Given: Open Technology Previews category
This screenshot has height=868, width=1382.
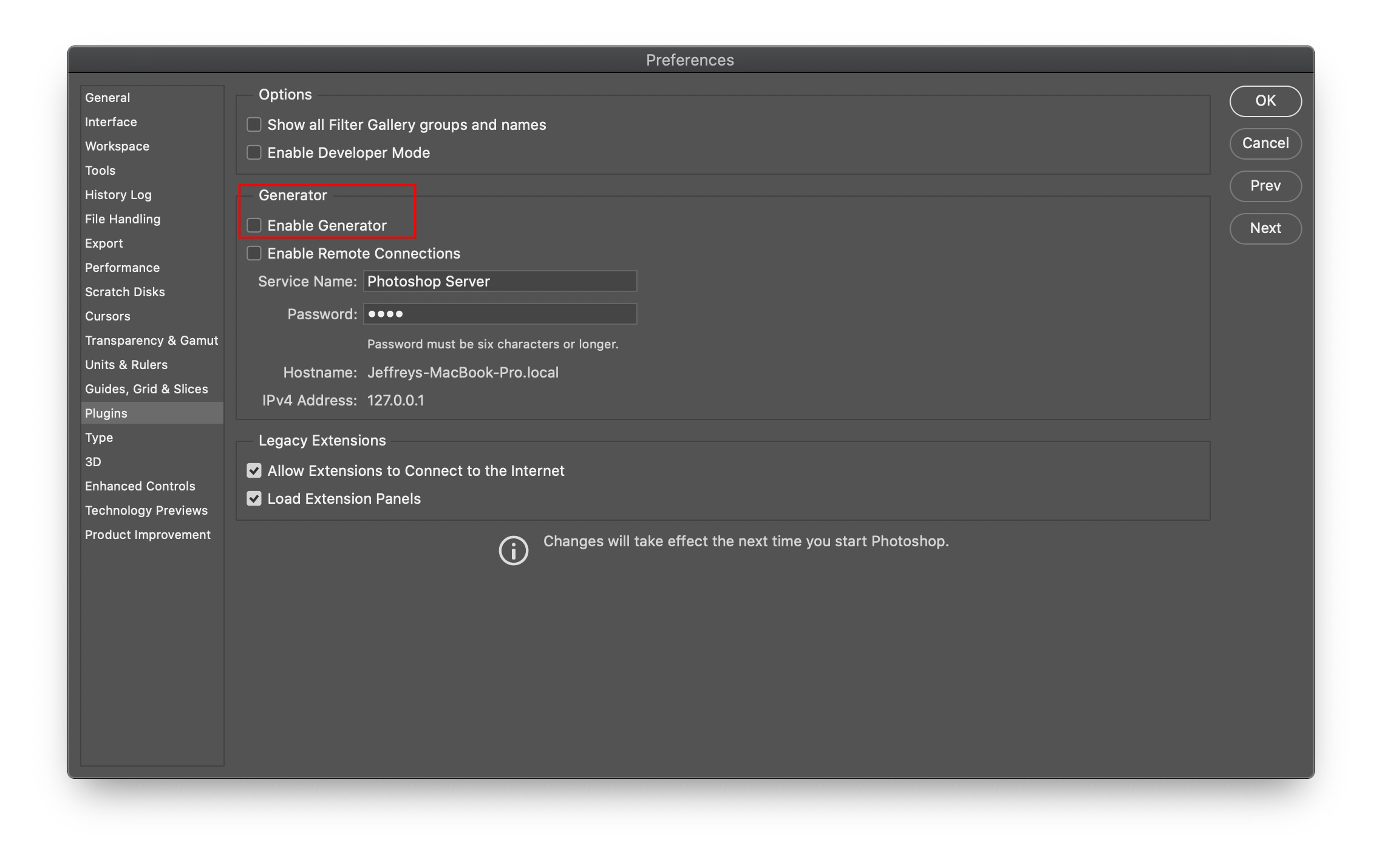Looking at the screenshot, I should click(x=146, y=510).
